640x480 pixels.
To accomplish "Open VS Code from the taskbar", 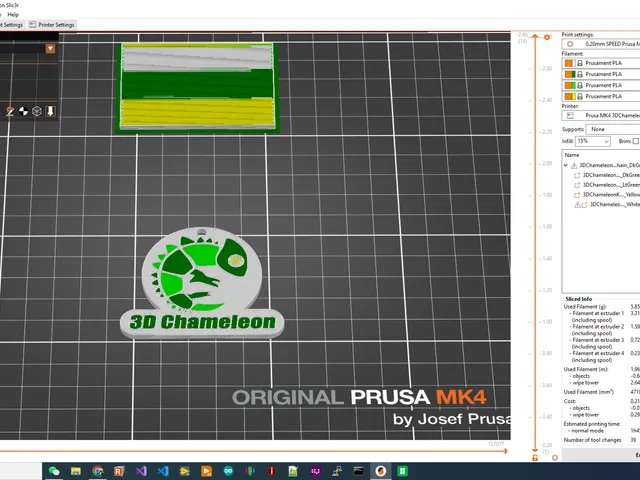I will [163, 471].
